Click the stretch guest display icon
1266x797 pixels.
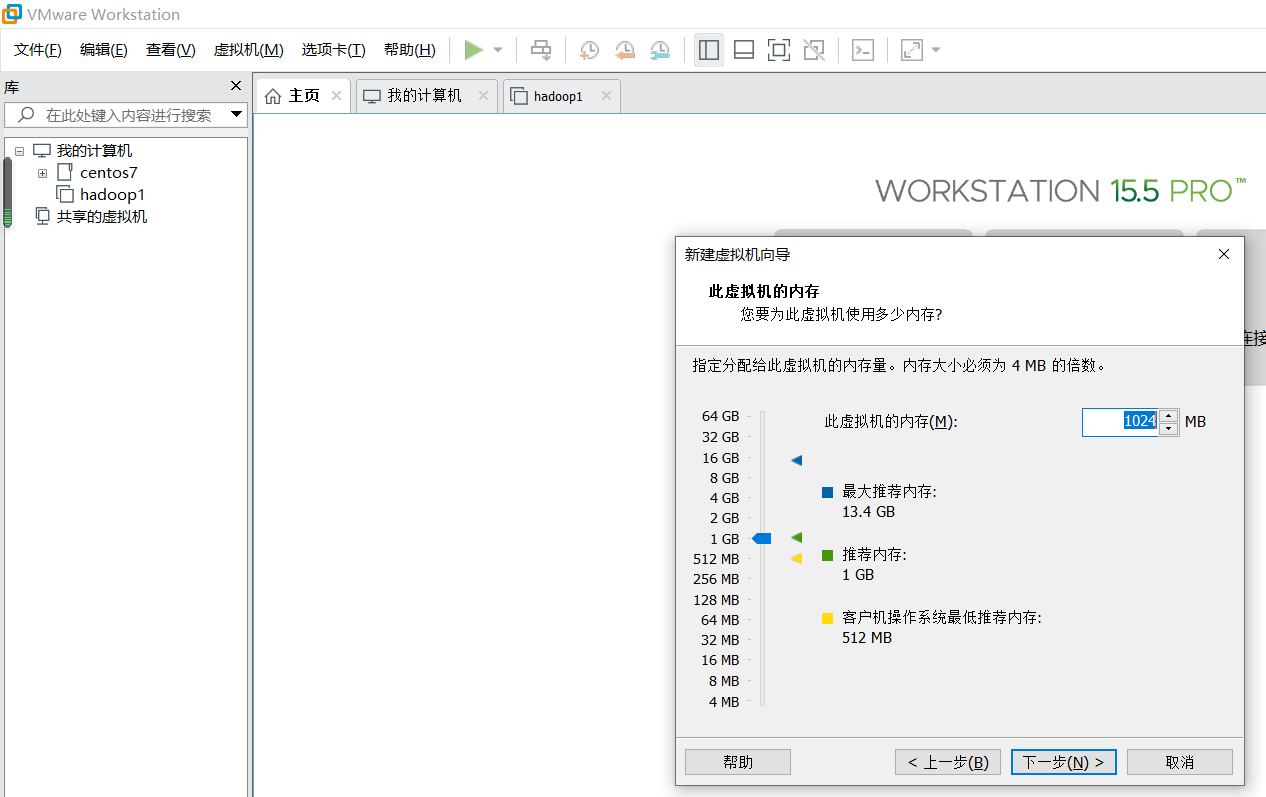pyautogui.click(x=912, y=50)
